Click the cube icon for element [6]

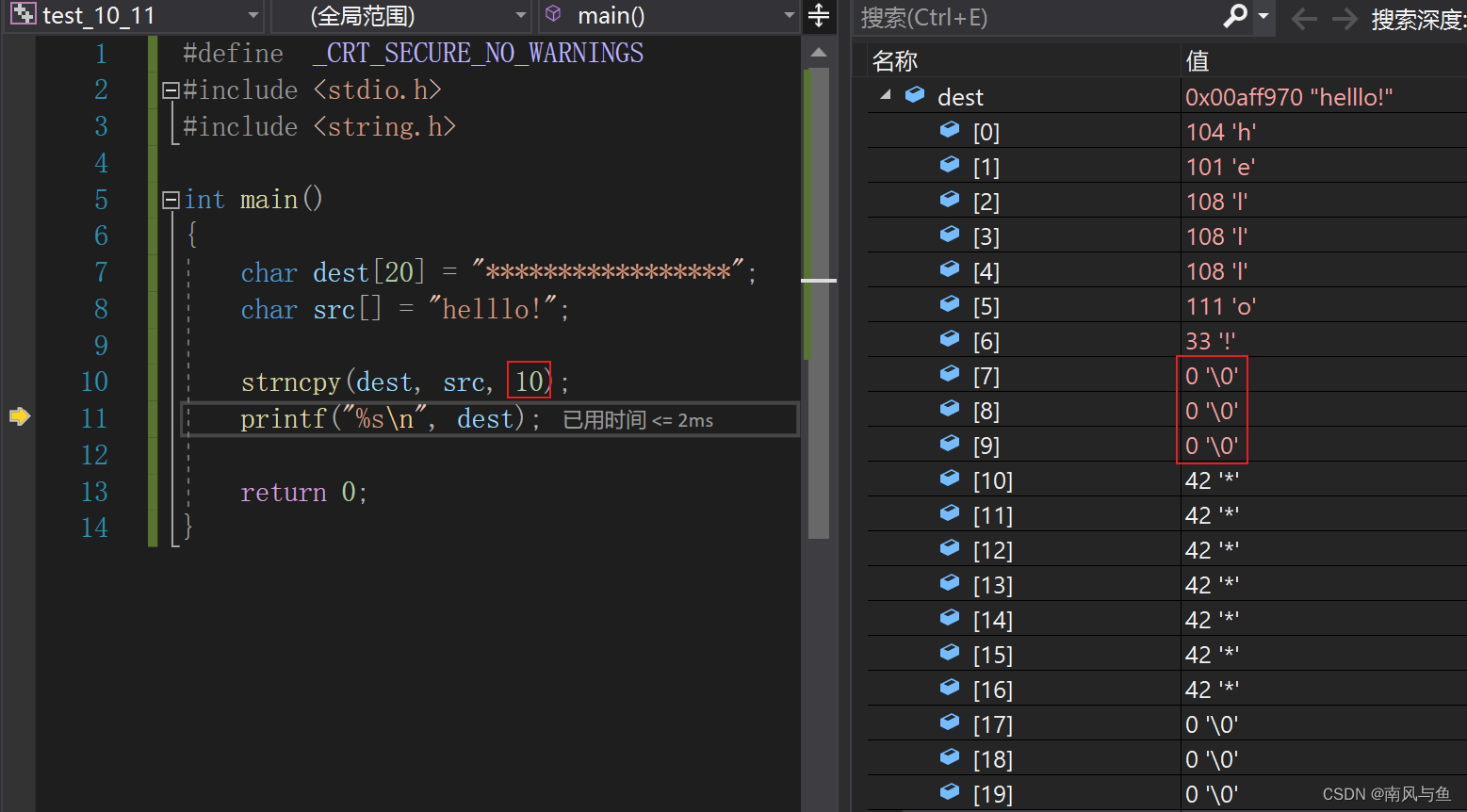[950, 339]
